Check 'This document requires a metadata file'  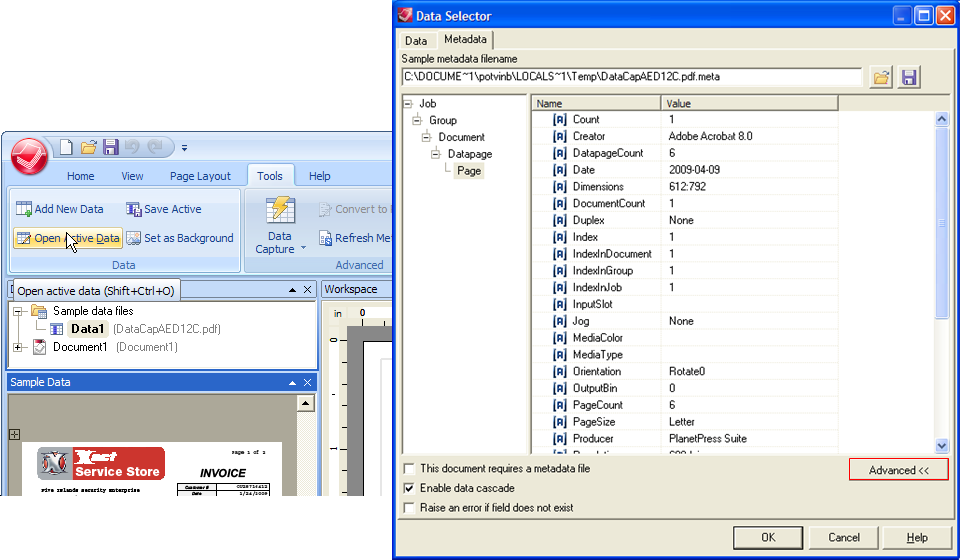408,469
